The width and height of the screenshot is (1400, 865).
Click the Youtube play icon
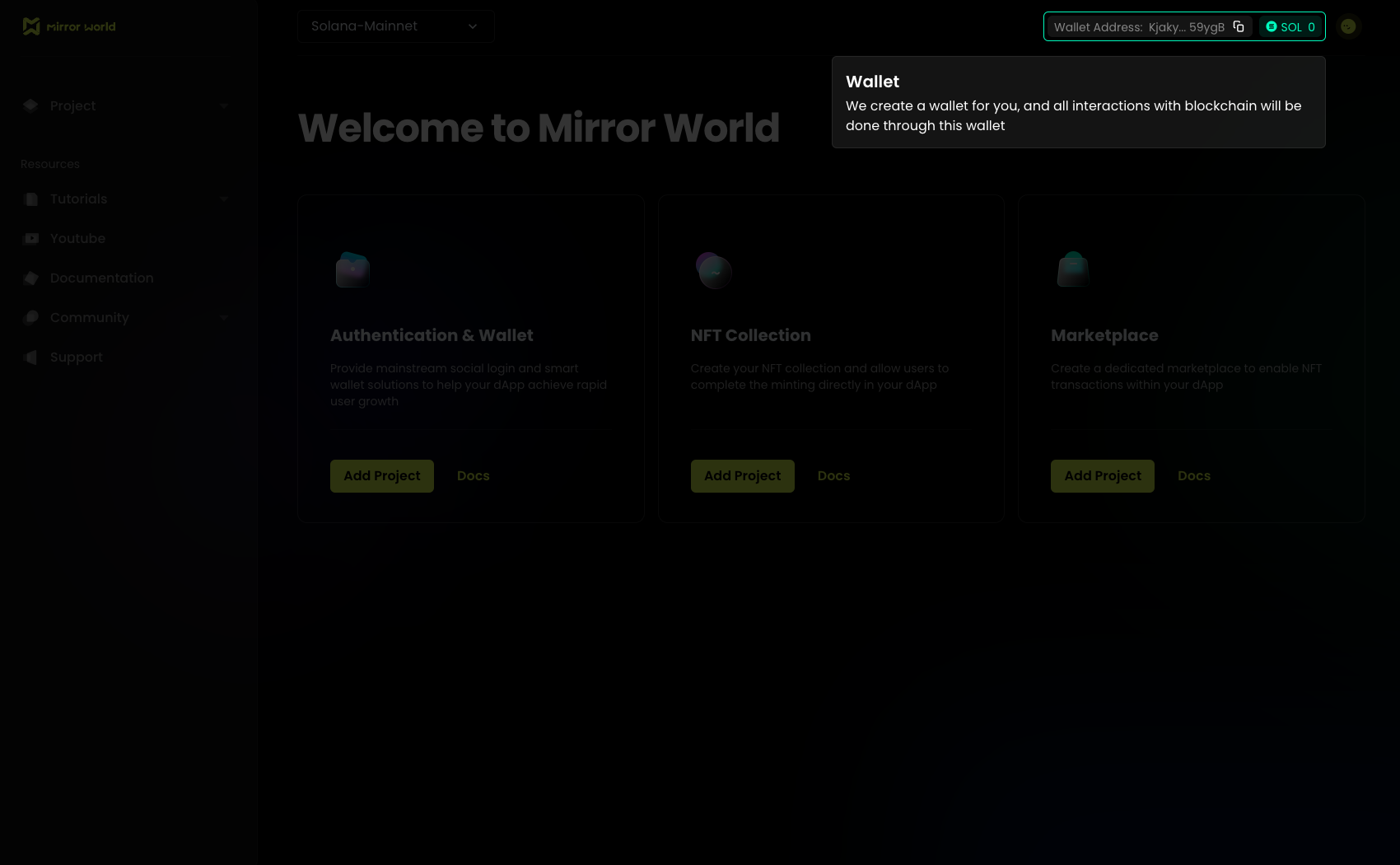(30, 238)
